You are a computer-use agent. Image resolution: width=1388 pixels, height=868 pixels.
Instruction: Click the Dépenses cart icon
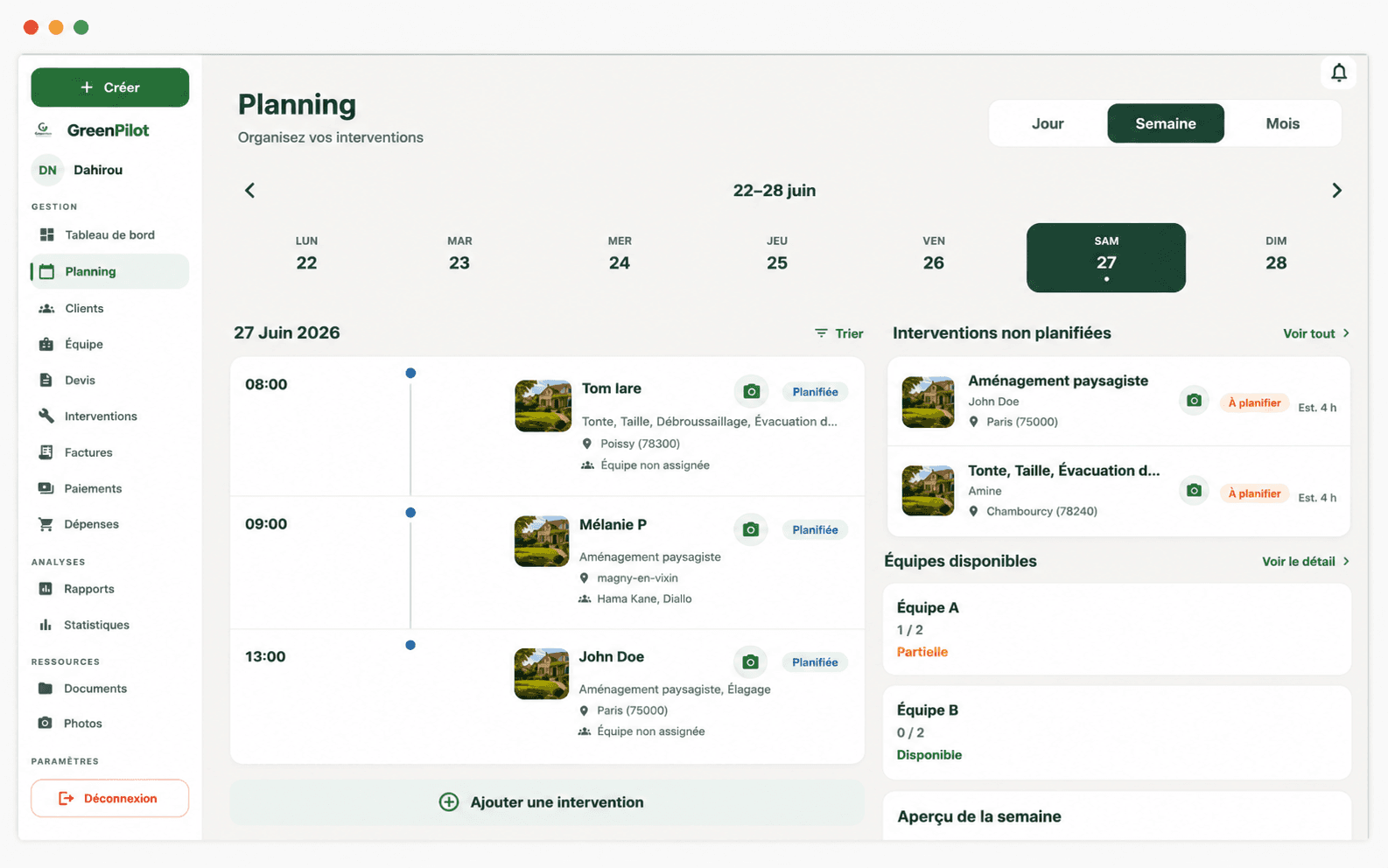pos(46,524)
